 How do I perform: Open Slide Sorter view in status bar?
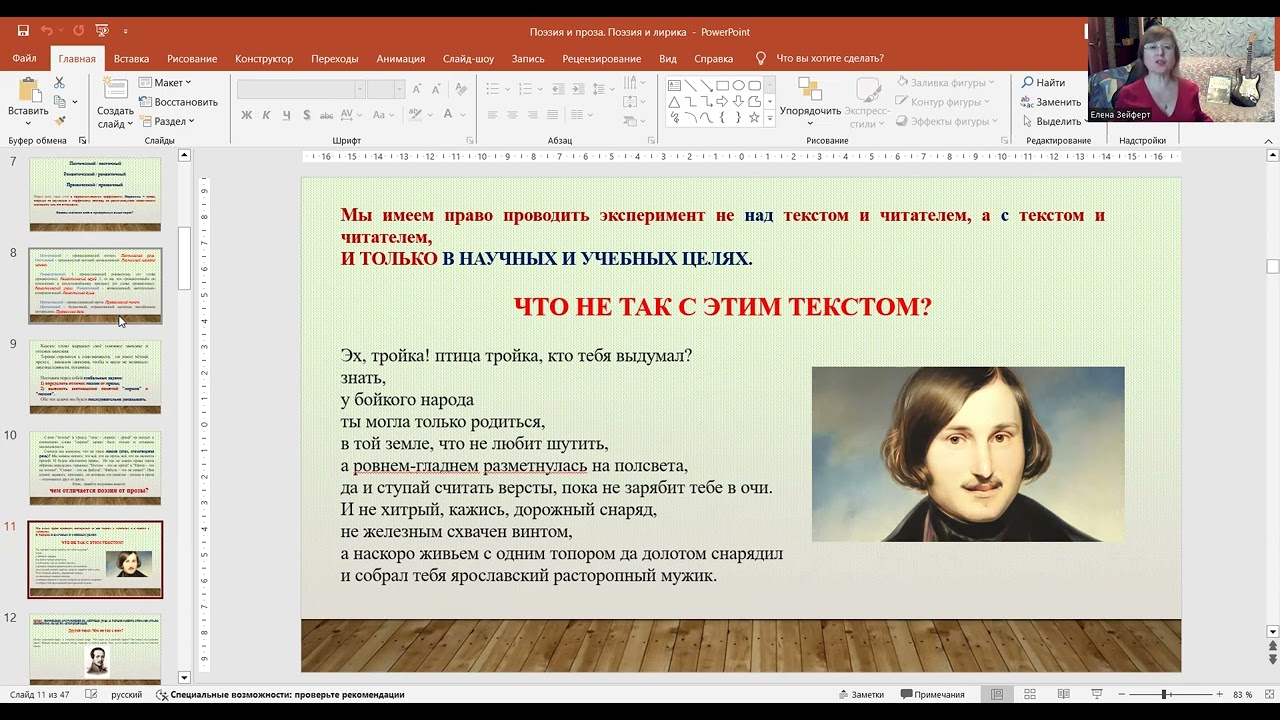(x=1030, y=695)
